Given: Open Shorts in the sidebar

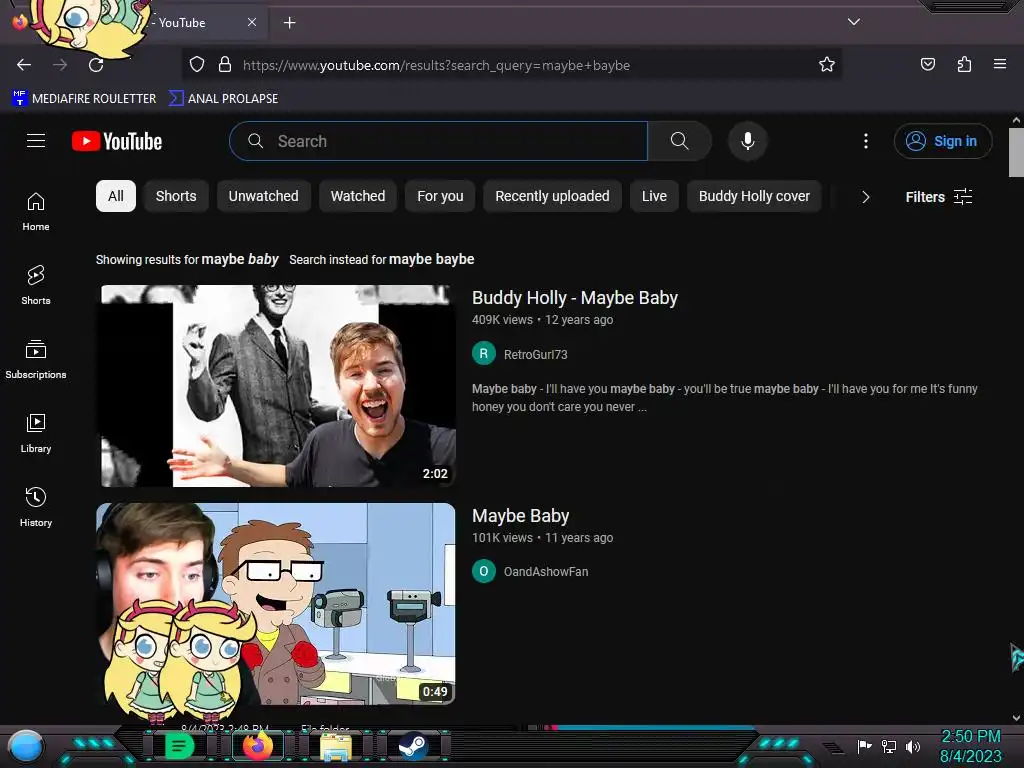Looking at the screenshot, I should click(x=36, y=285).
